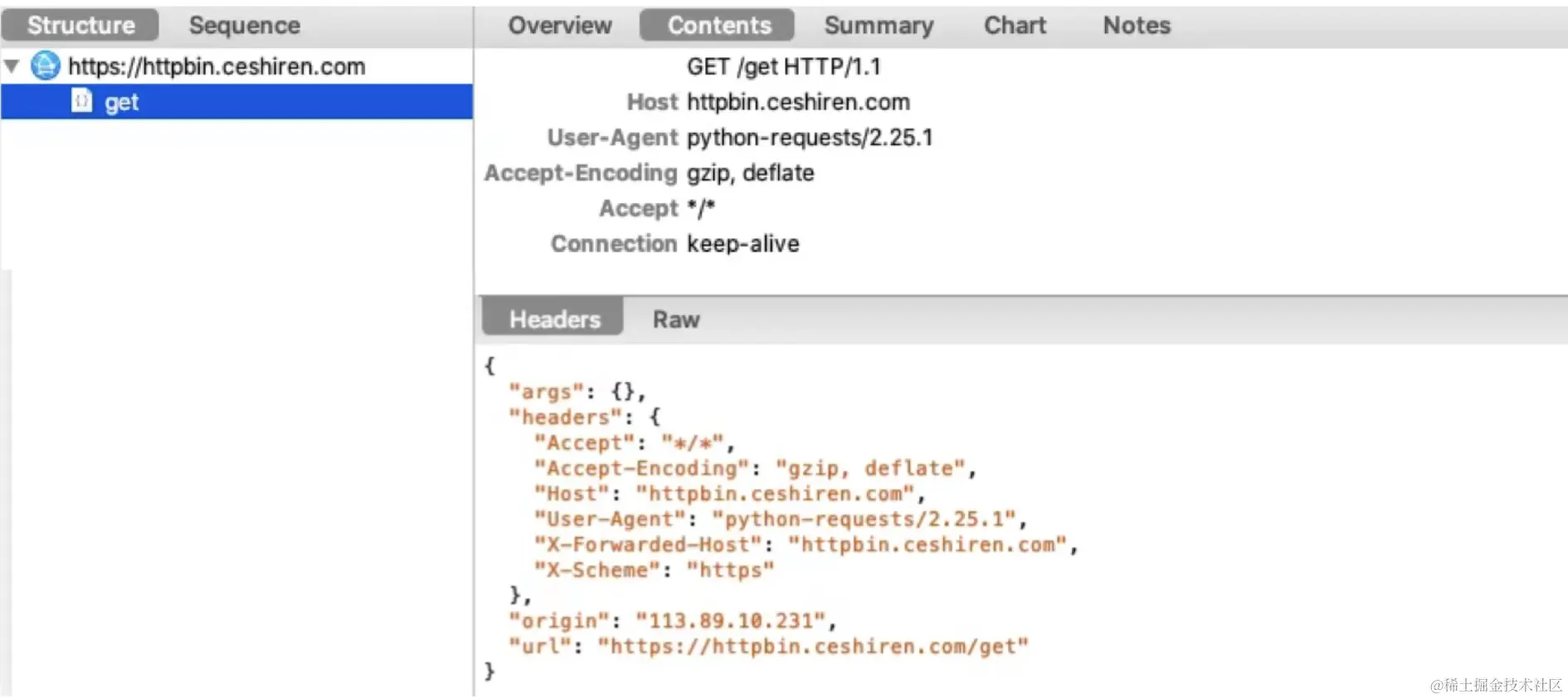Switch to the Raw response view
This screenshot has width=1568, height=699.
coord(676,320)
